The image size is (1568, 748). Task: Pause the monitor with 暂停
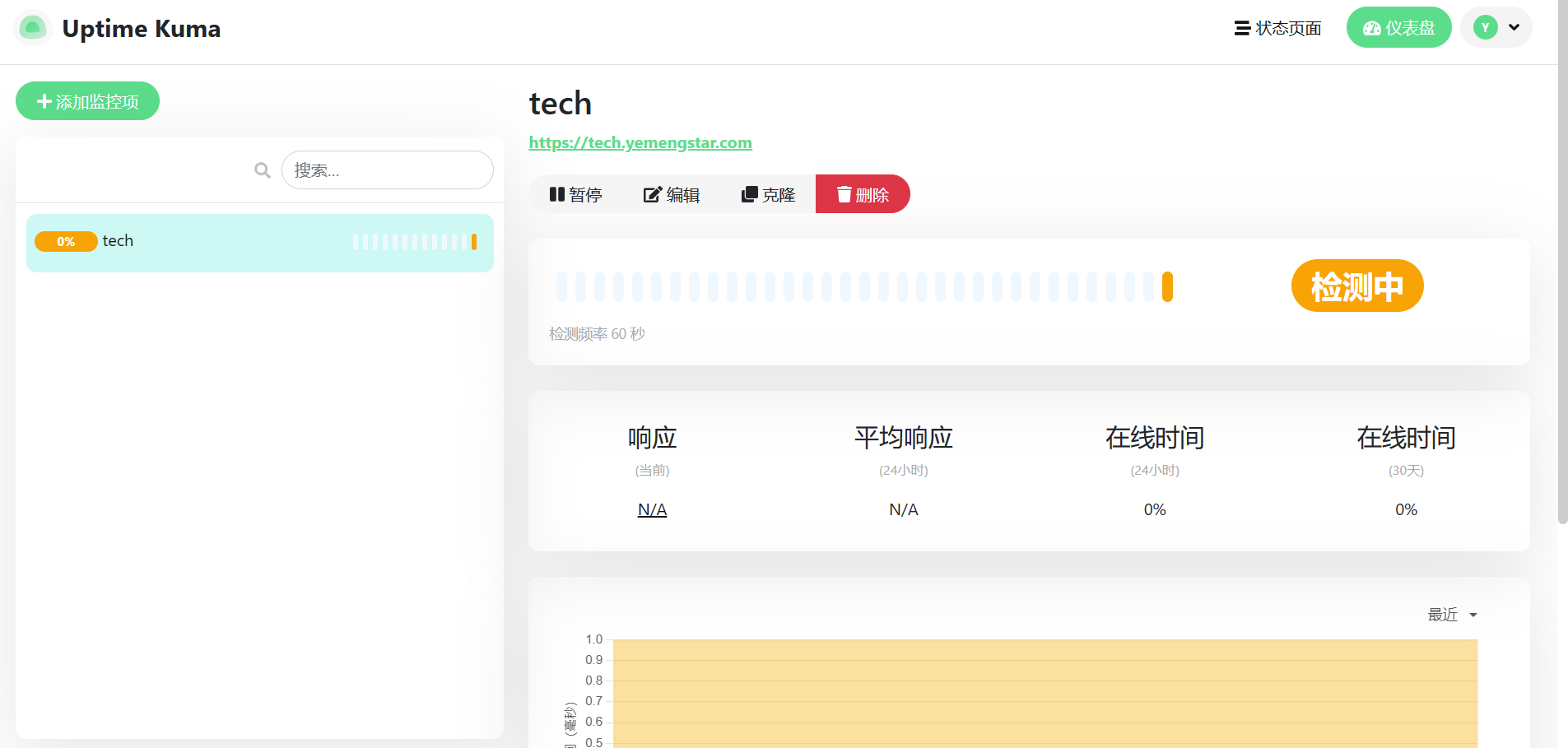pyautogui.click(x=575, y=194)
